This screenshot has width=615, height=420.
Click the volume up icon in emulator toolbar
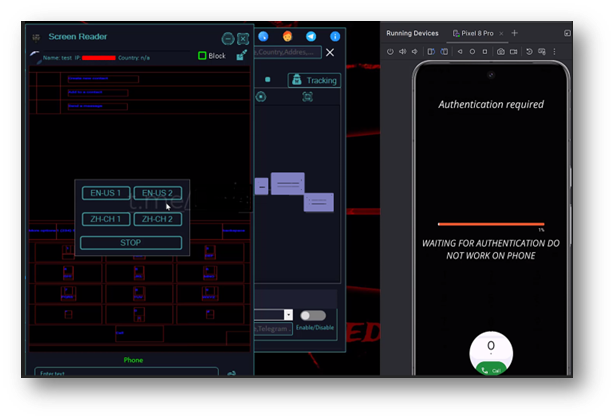pos(402,52)
